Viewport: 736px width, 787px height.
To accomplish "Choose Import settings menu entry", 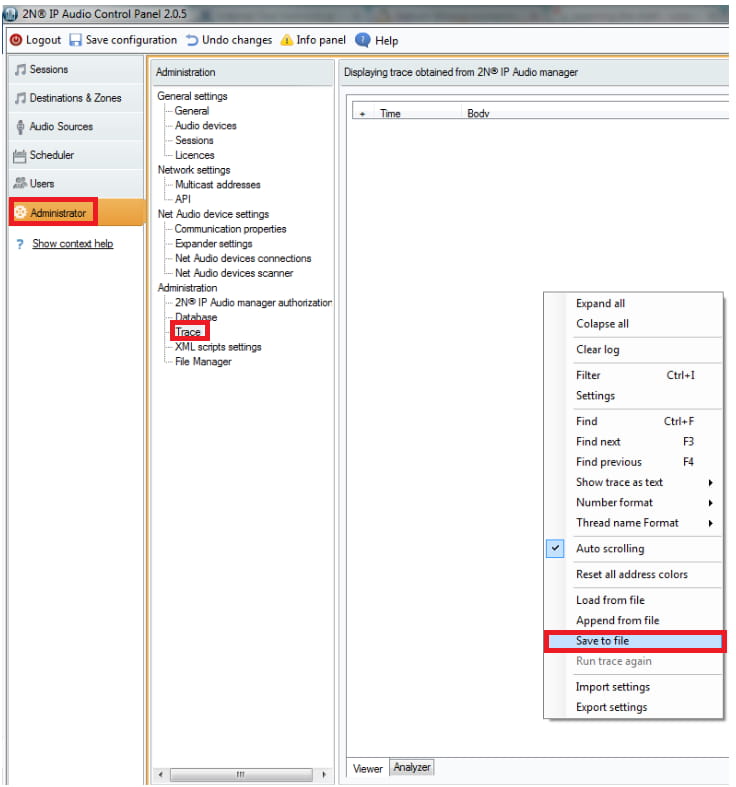I will coord(612,687).
